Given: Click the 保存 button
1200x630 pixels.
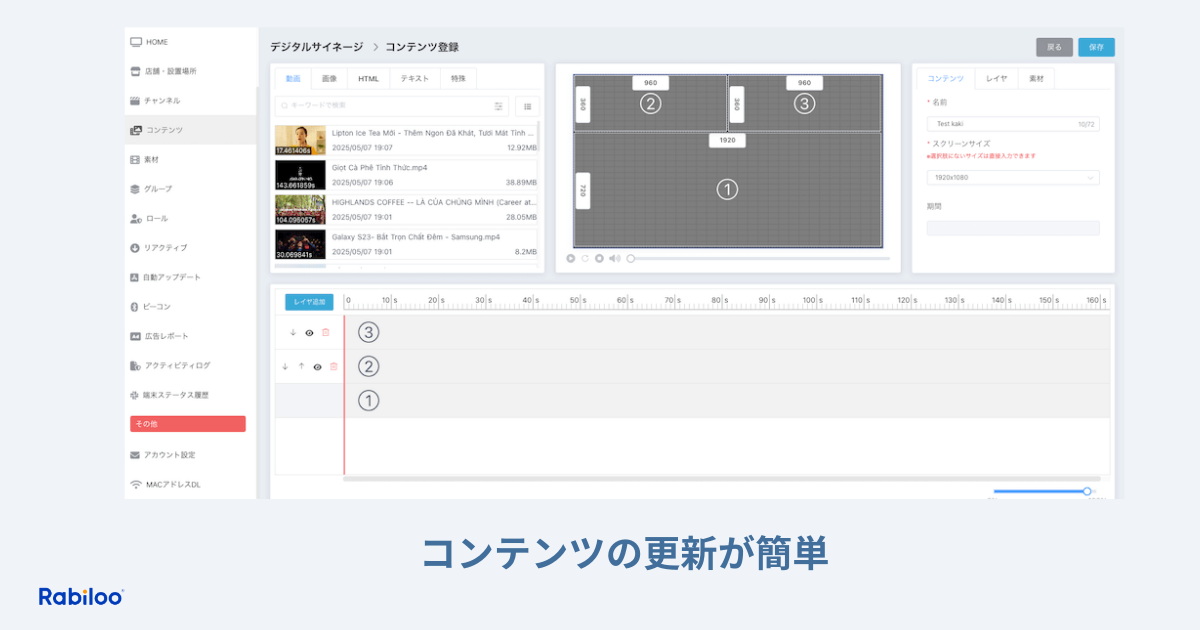Looking at the screenshot, I should 1096,47.
